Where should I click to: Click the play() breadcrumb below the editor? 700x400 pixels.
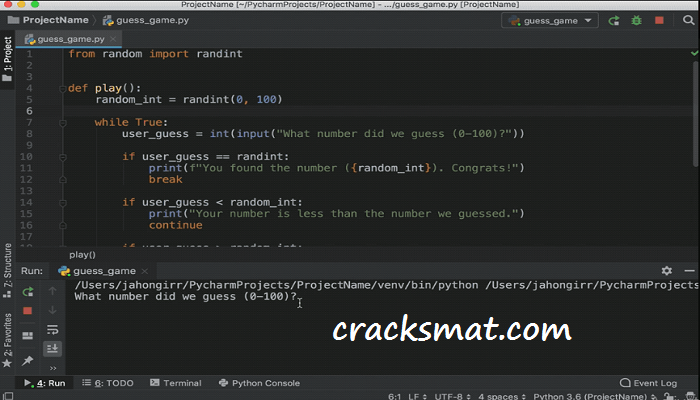pos(82,255)
